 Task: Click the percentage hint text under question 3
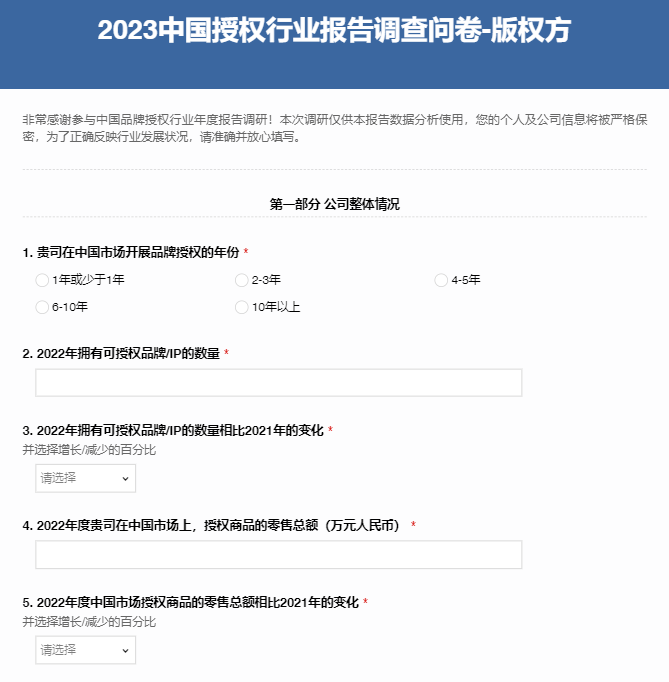point(89,449)
